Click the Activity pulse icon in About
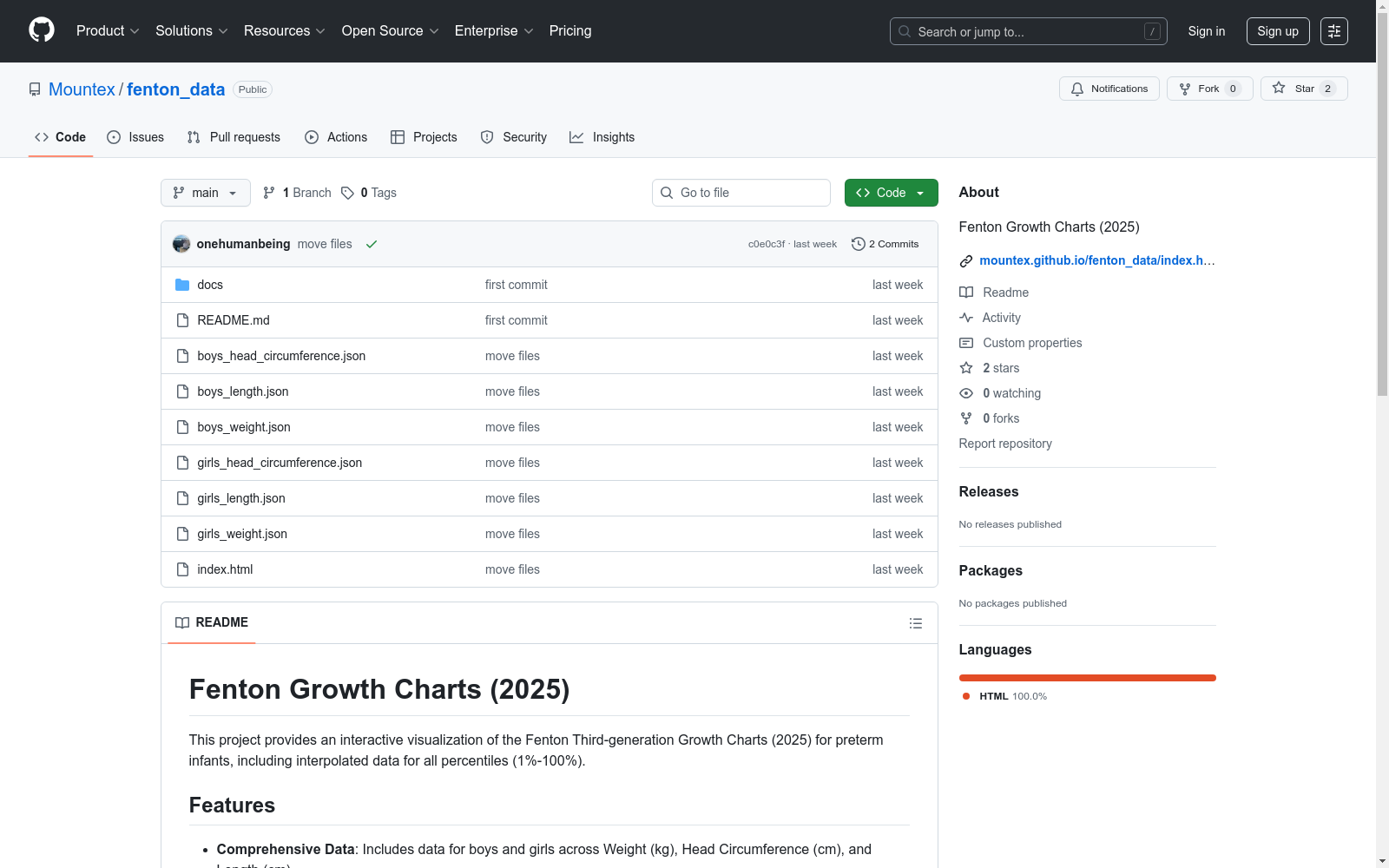1389x868 pixels. point(966,318)
